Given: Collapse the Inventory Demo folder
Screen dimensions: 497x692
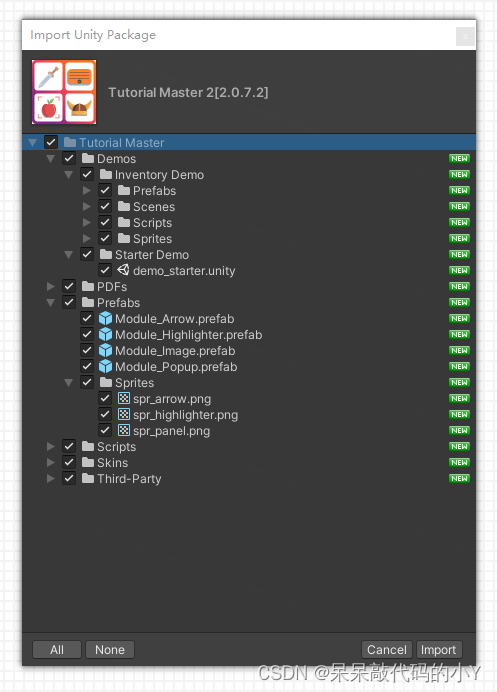Looking at the screenshot, I should tap(68, 175).
